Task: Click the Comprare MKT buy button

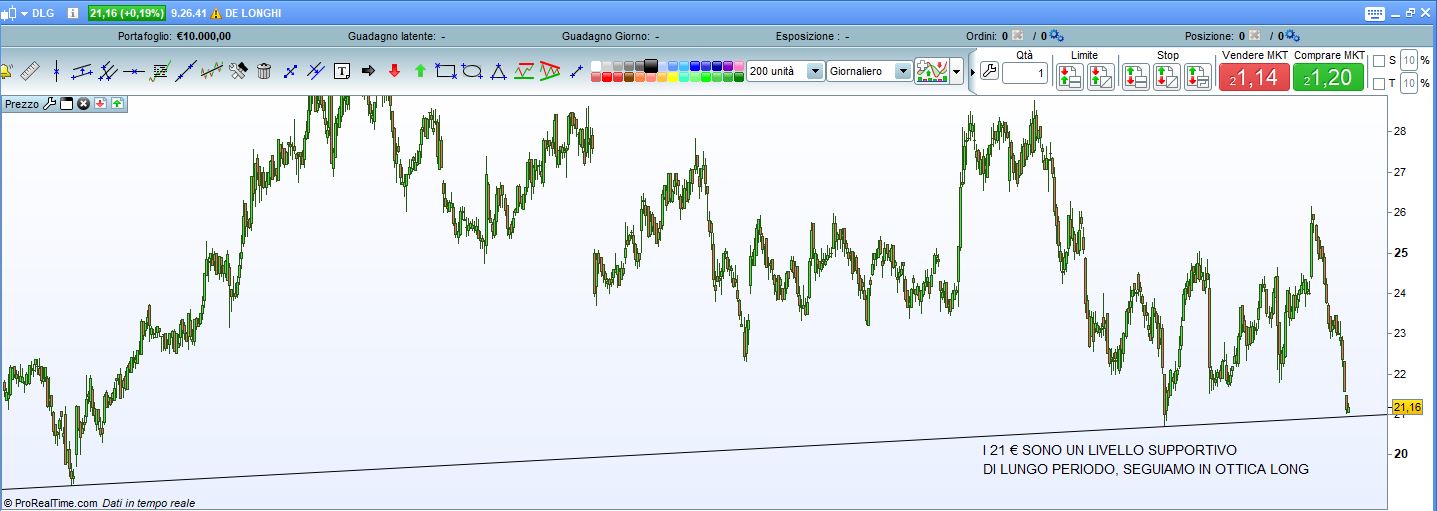Action: 1328,77
